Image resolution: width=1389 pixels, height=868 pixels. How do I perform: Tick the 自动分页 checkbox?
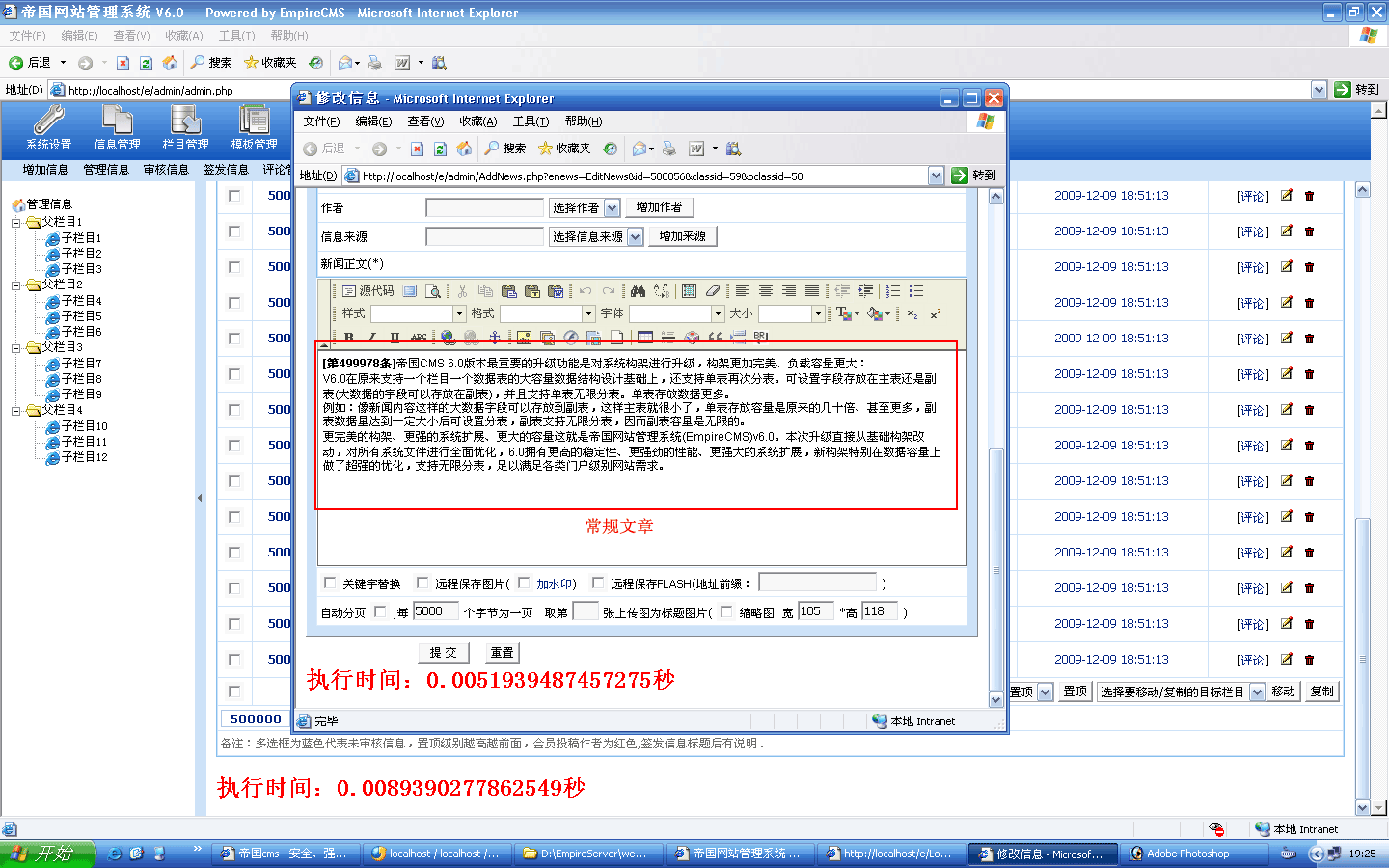point(380,611)
